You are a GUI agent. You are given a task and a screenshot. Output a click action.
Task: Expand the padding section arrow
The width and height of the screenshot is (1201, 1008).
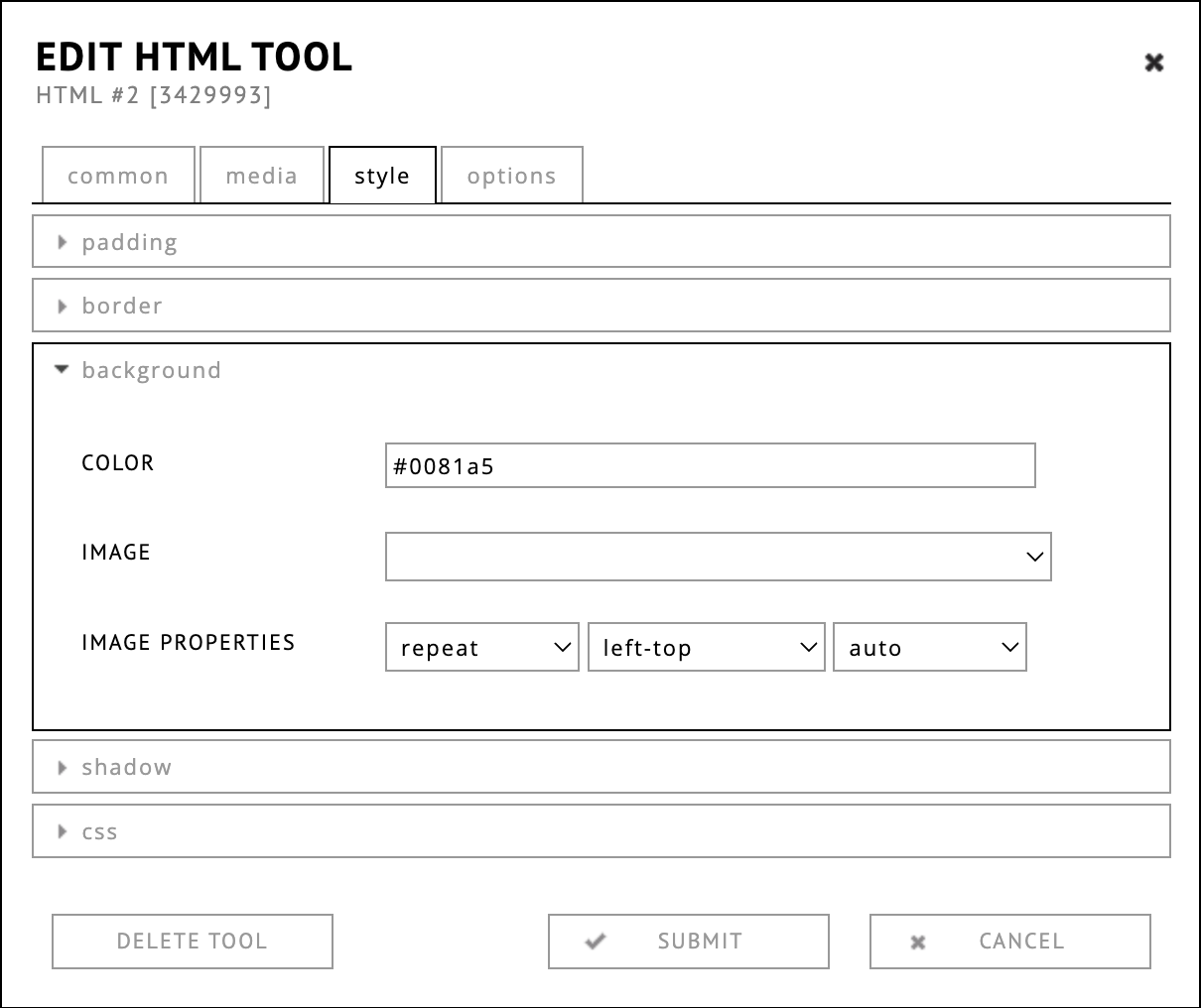click(x=63, y=242)
